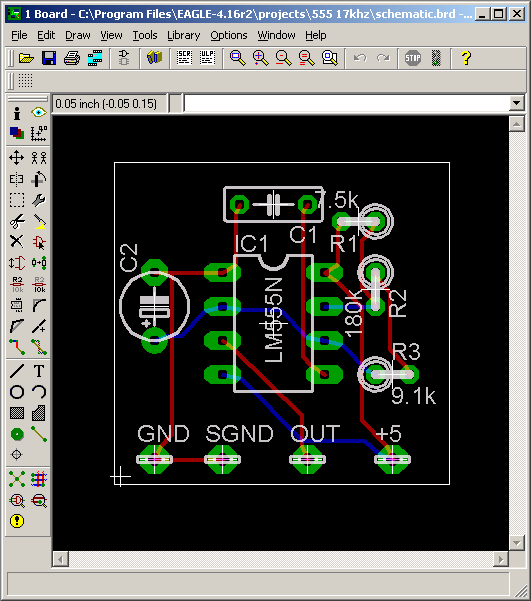Select the Route tool
The image size is (531, 601).
tap(17, 347)
